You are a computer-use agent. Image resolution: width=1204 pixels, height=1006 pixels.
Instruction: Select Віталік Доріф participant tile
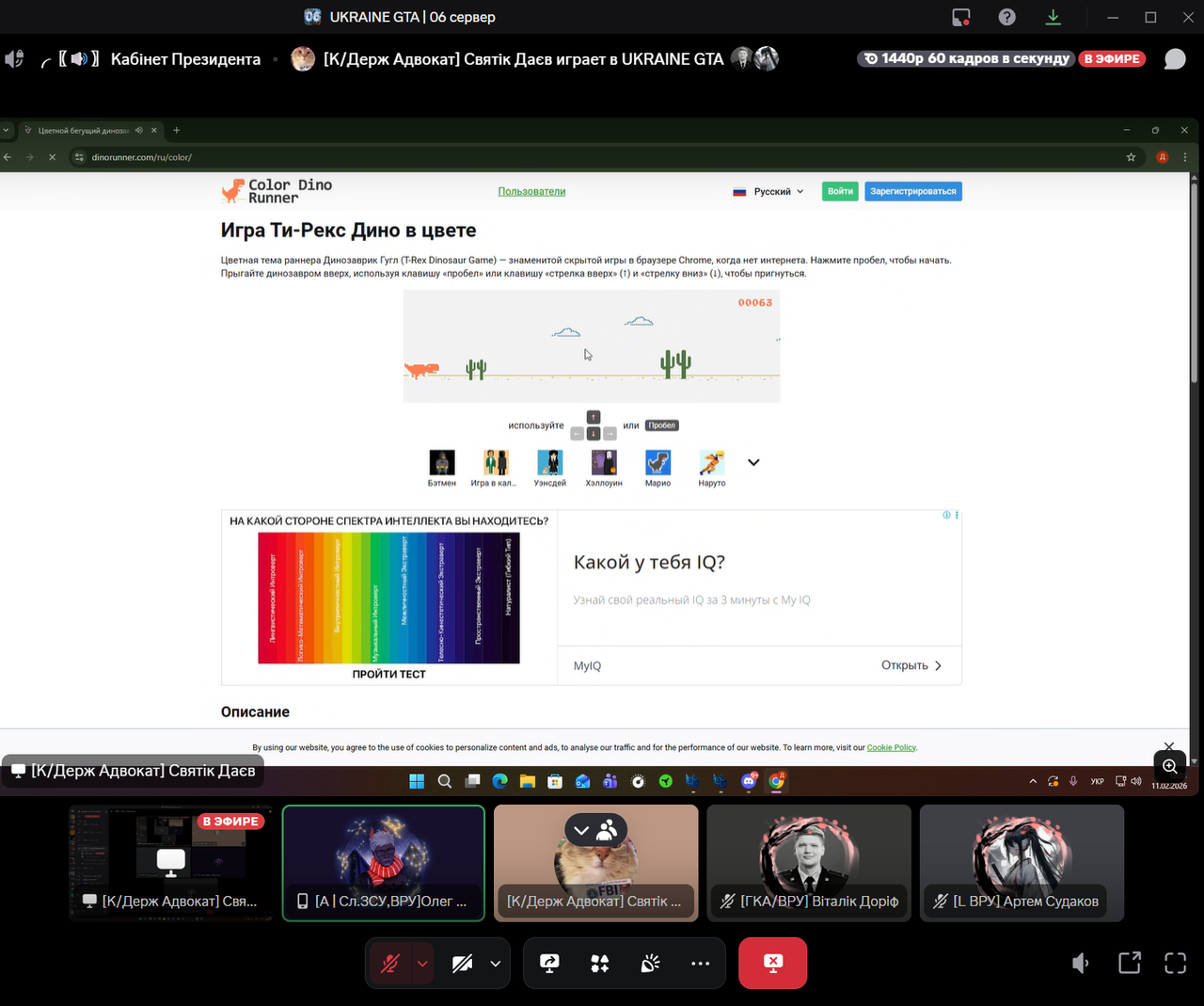(809, 863)
